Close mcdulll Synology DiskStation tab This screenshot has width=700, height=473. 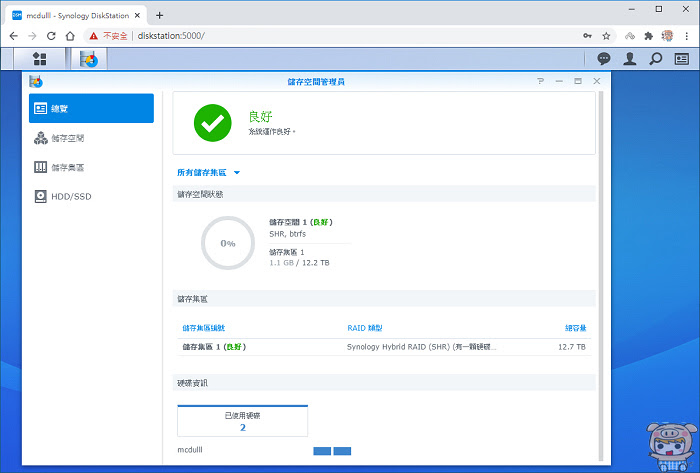tap(138, 16)
